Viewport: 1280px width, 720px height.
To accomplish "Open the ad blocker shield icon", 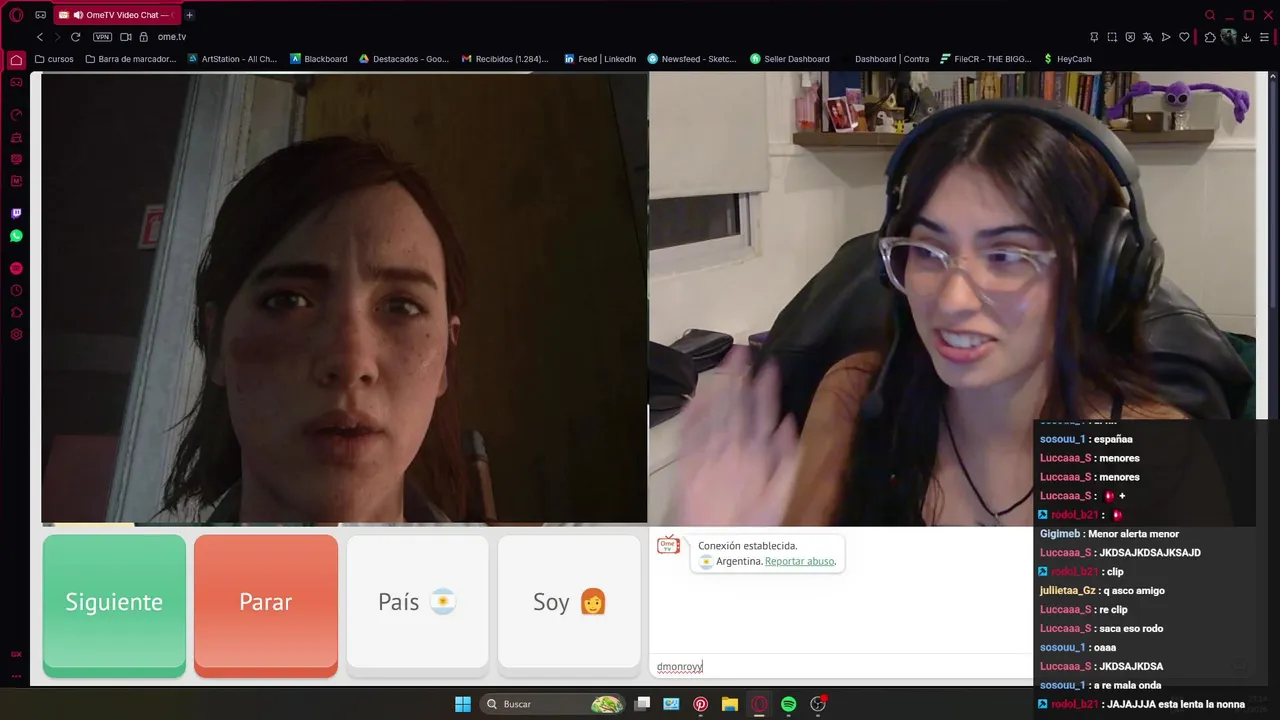I will 1130,37.
